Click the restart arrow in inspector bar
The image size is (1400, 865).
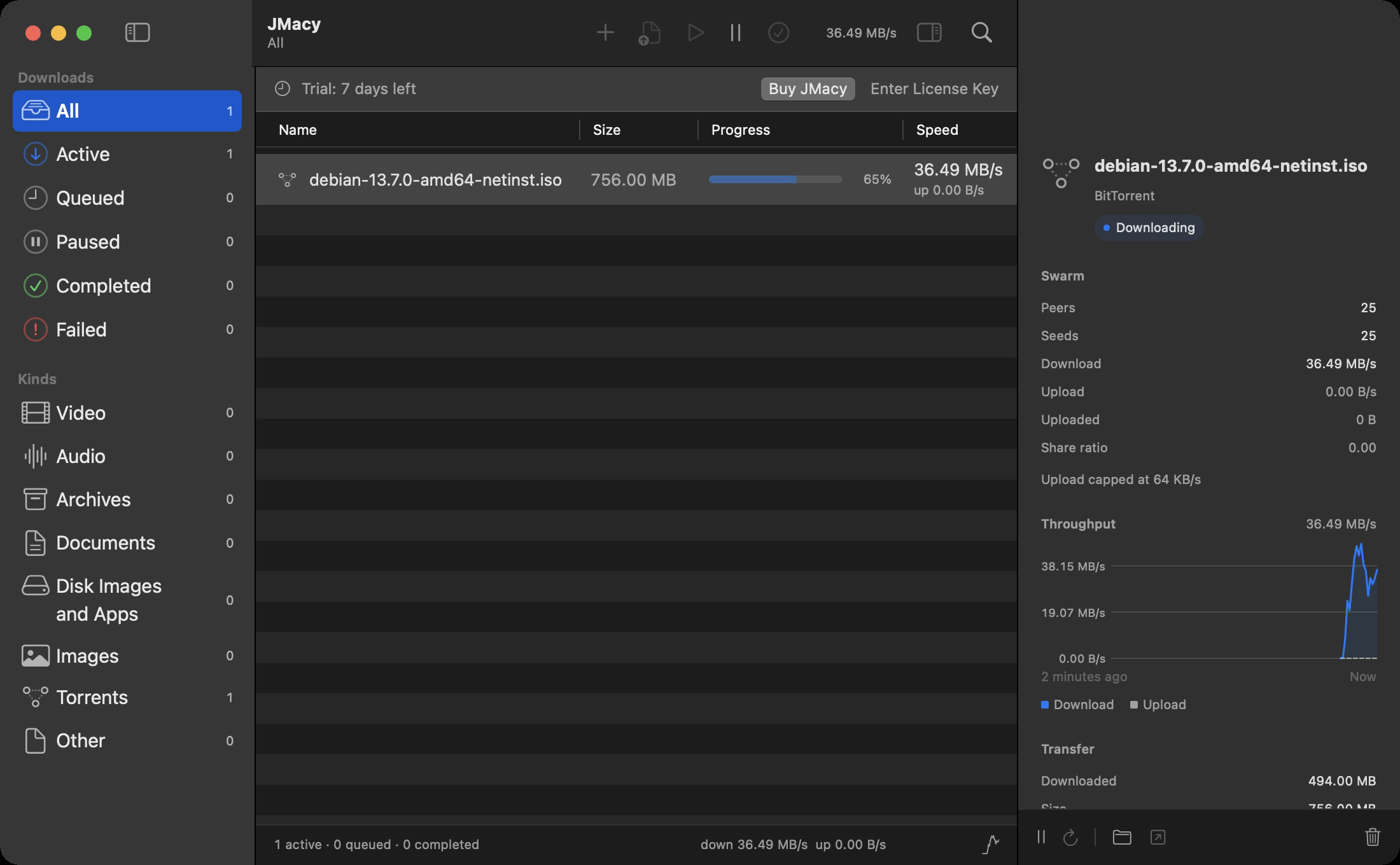1070,837
